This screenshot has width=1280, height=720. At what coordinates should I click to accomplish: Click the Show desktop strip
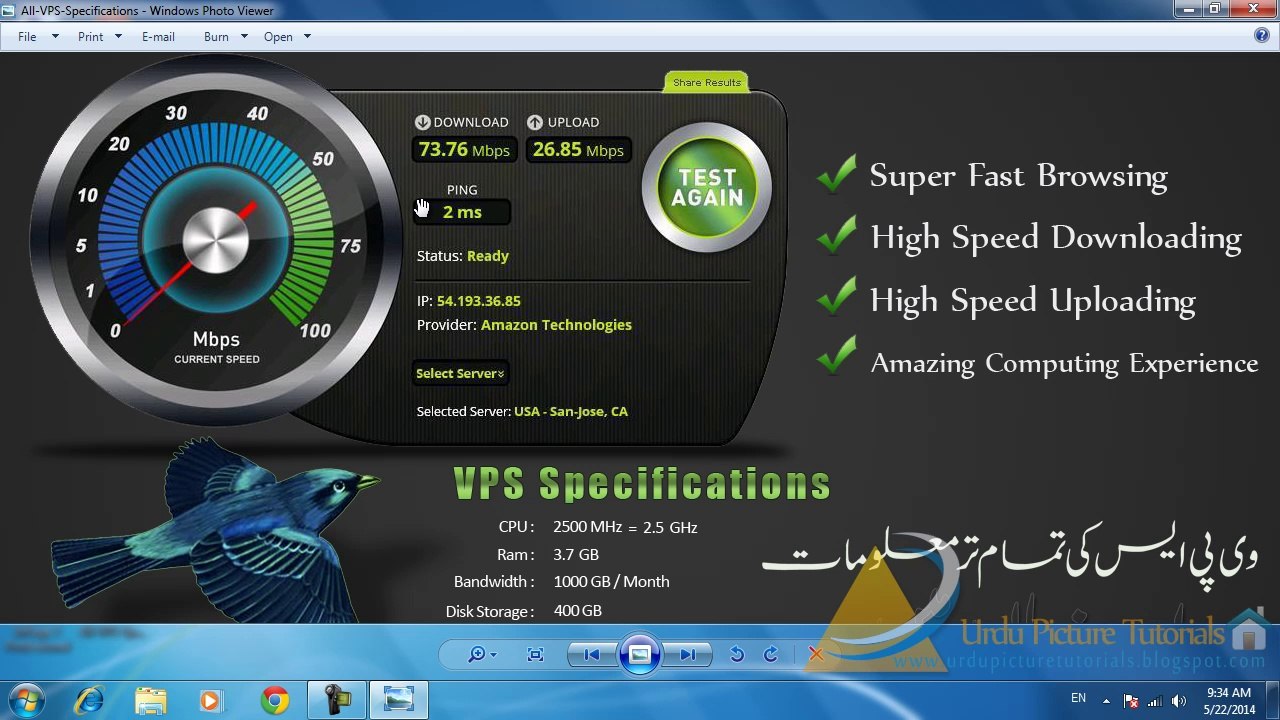(1272, 700)
